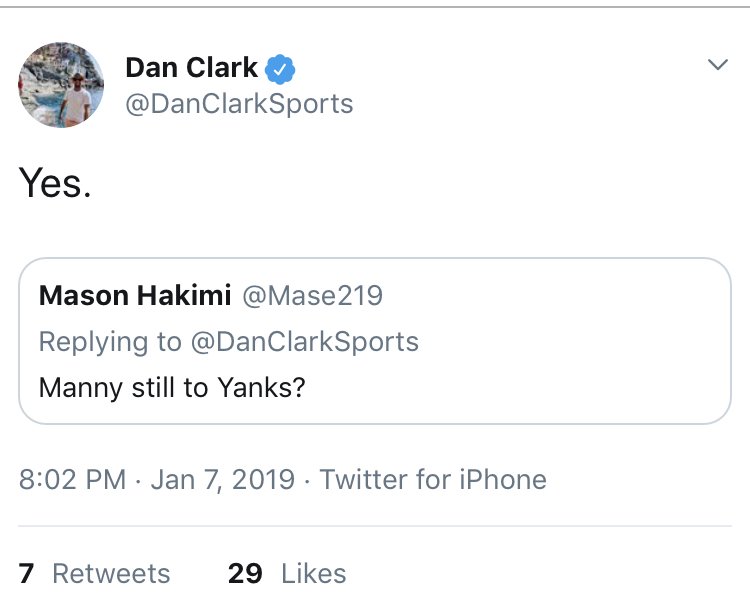Image resolution: width=750 pixels, height=614 pixels.
Task: Open the @Mase219 handle
Action: 309,296
